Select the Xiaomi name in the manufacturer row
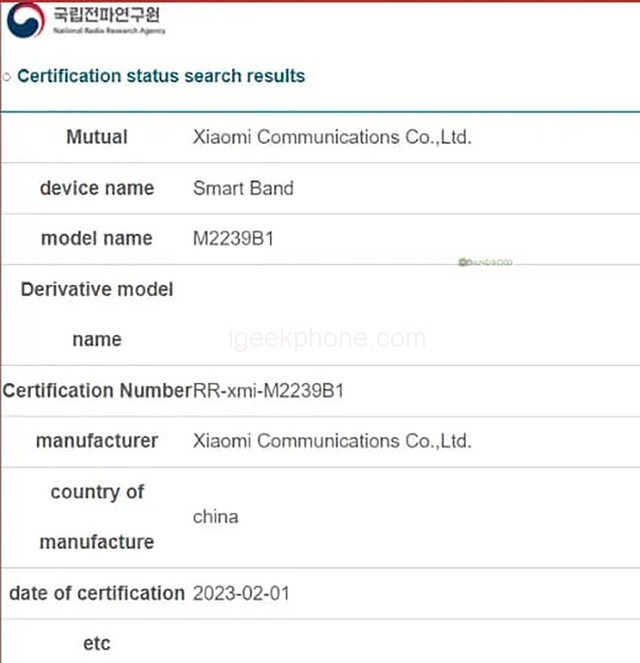 point(331,441)
